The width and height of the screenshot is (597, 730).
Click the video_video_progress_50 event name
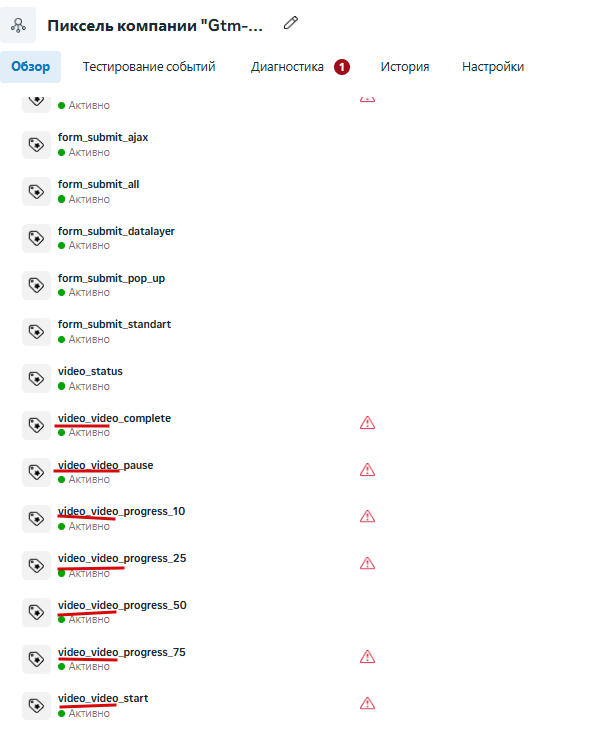tap(122, 605)
